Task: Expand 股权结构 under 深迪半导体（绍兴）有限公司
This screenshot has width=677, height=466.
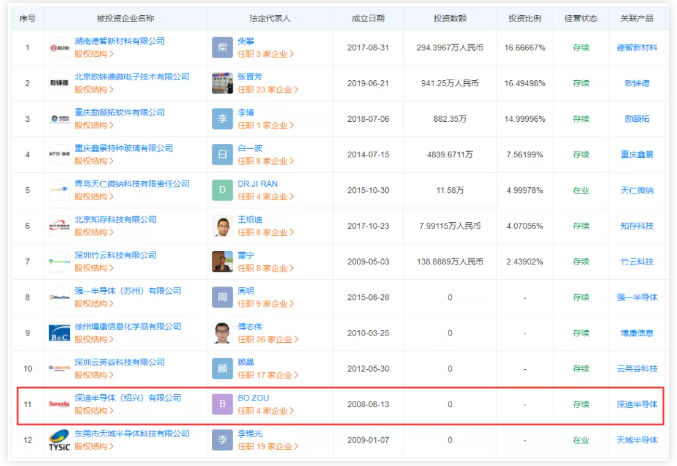Action: coord(94,411)
